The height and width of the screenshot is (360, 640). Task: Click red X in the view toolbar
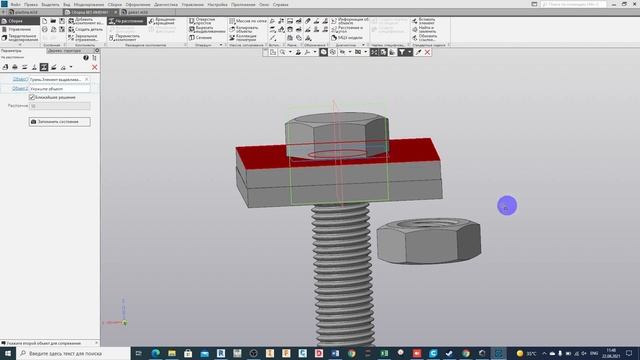(x=427, y=52)
